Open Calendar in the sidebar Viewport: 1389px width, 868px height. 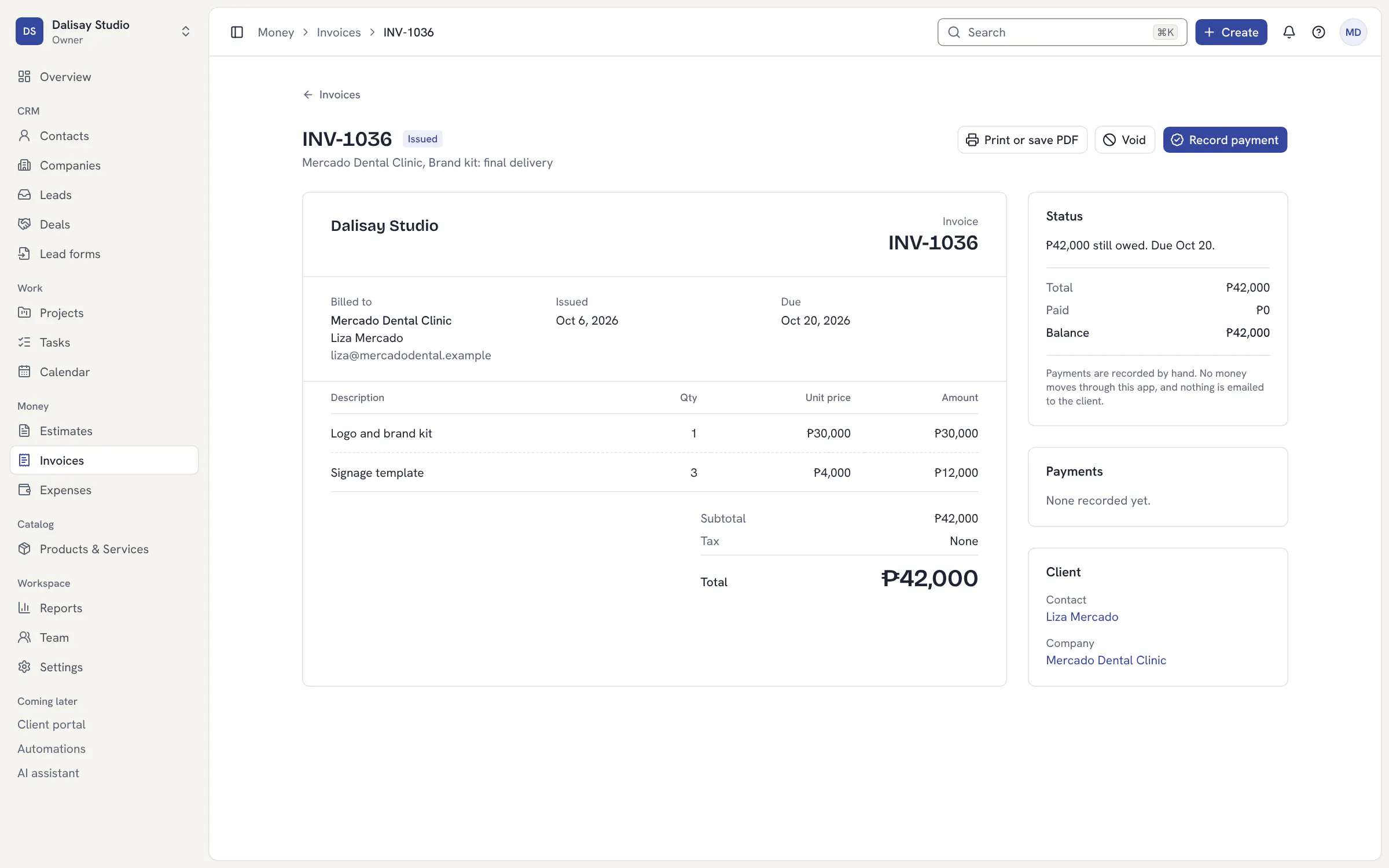(104, 372)
